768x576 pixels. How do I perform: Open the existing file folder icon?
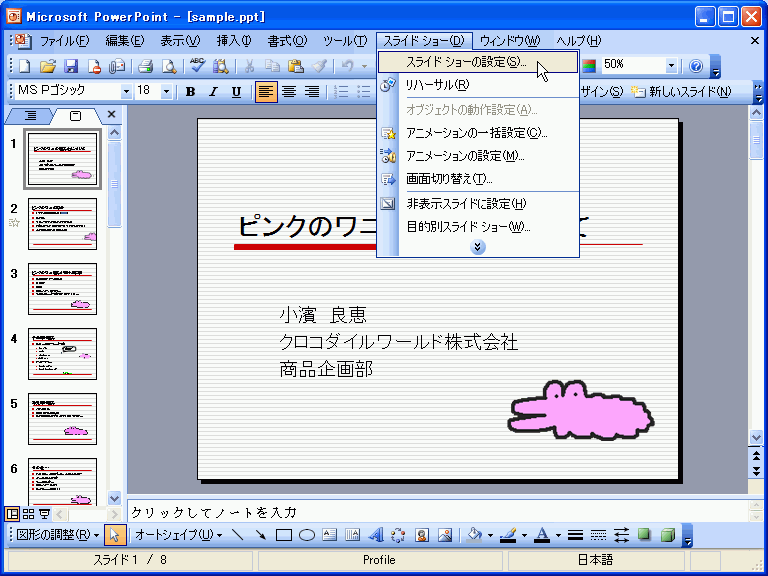point(47,66)
